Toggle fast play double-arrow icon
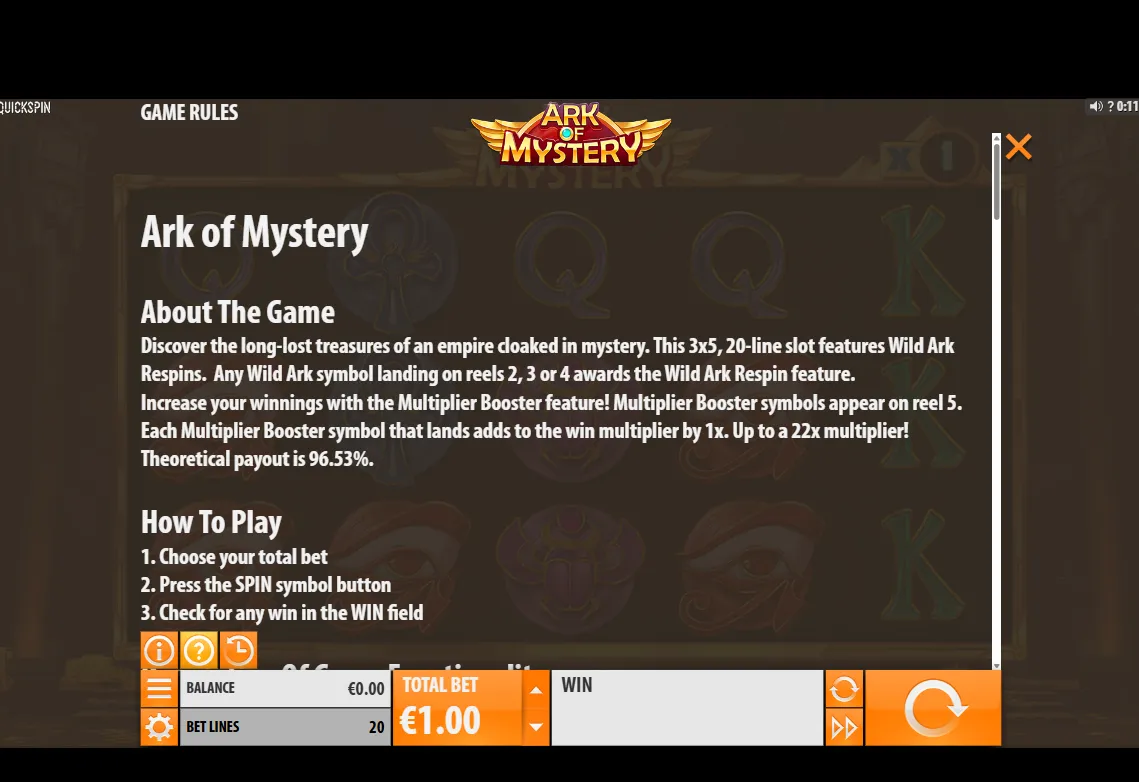Image resolution: width=1139 pixels, height=782 pixels. coord(843,727)
